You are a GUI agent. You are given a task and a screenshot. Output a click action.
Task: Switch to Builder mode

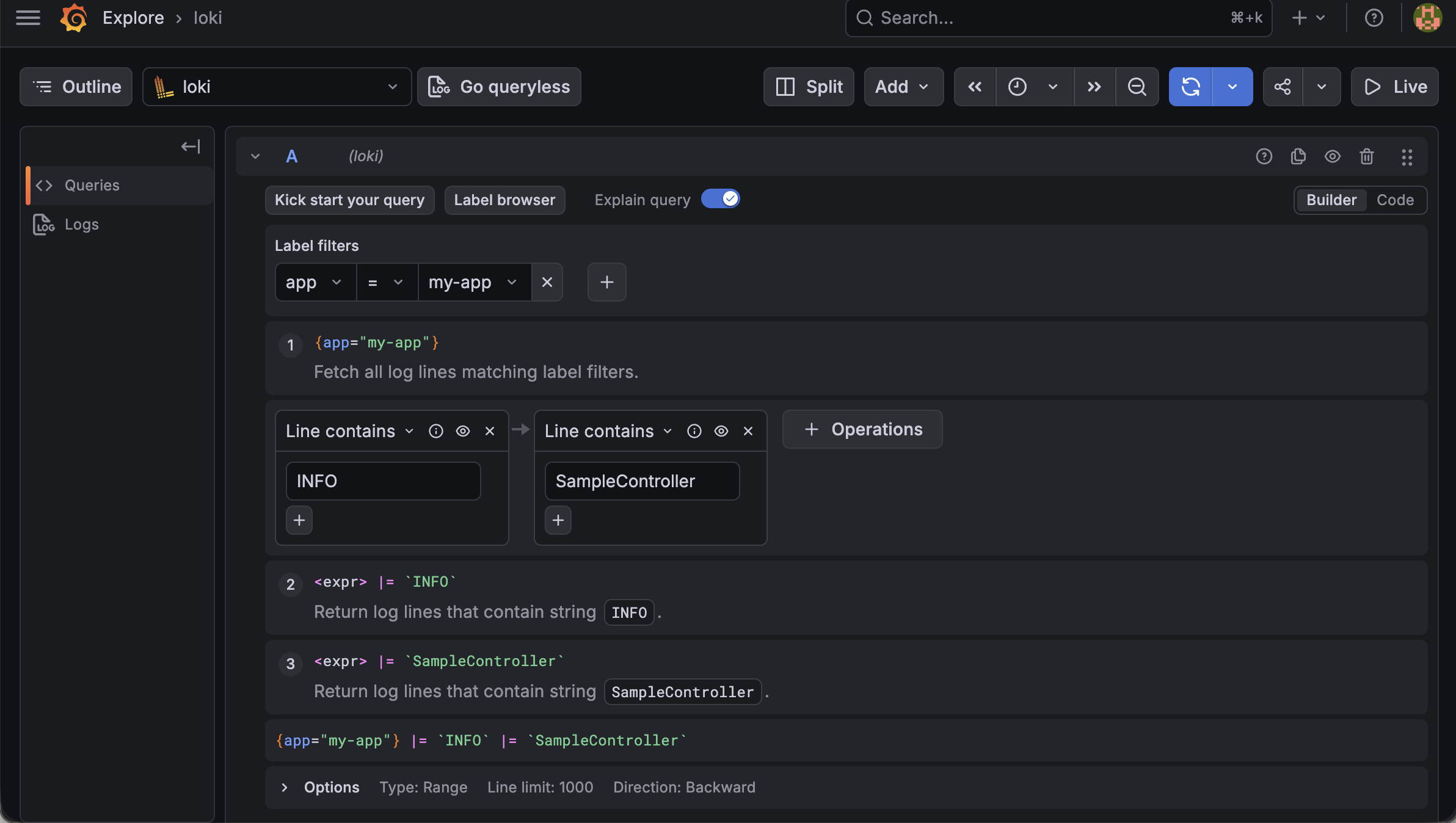(1331, 200)
